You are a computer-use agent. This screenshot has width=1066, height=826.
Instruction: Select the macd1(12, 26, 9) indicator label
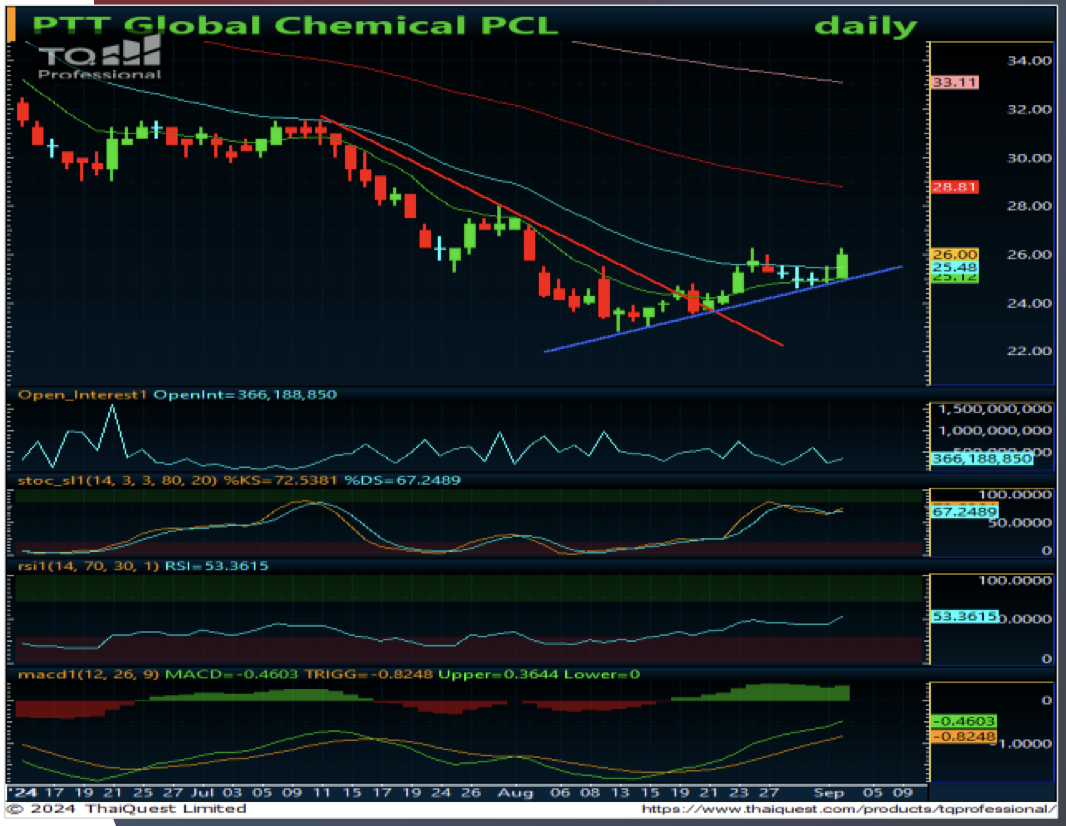tap(328, 674)
